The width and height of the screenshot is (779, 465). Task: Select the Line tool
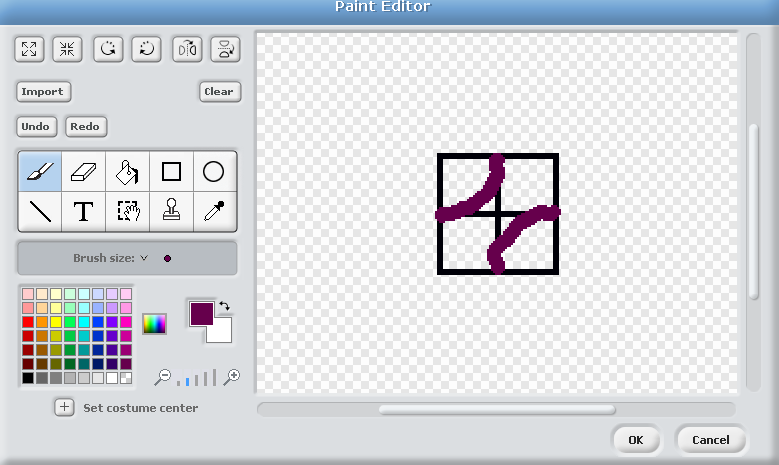coord(39,211)
